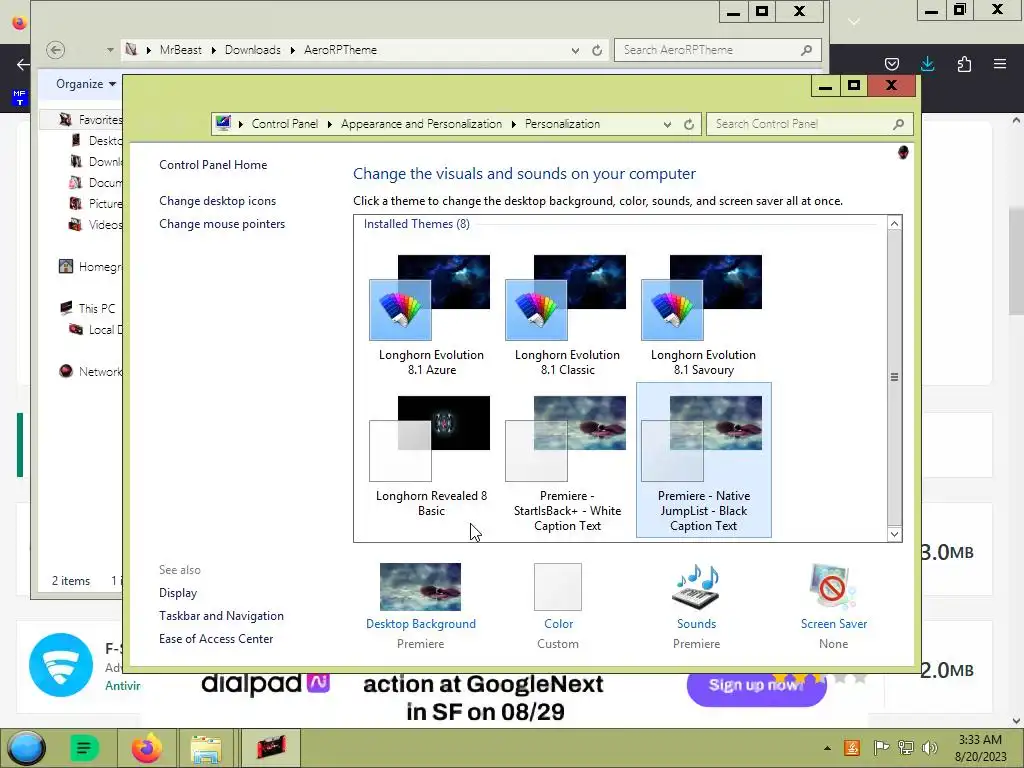Click volume speaker icon in system tray
1024x768 pixels.
[x=929, y=748]
